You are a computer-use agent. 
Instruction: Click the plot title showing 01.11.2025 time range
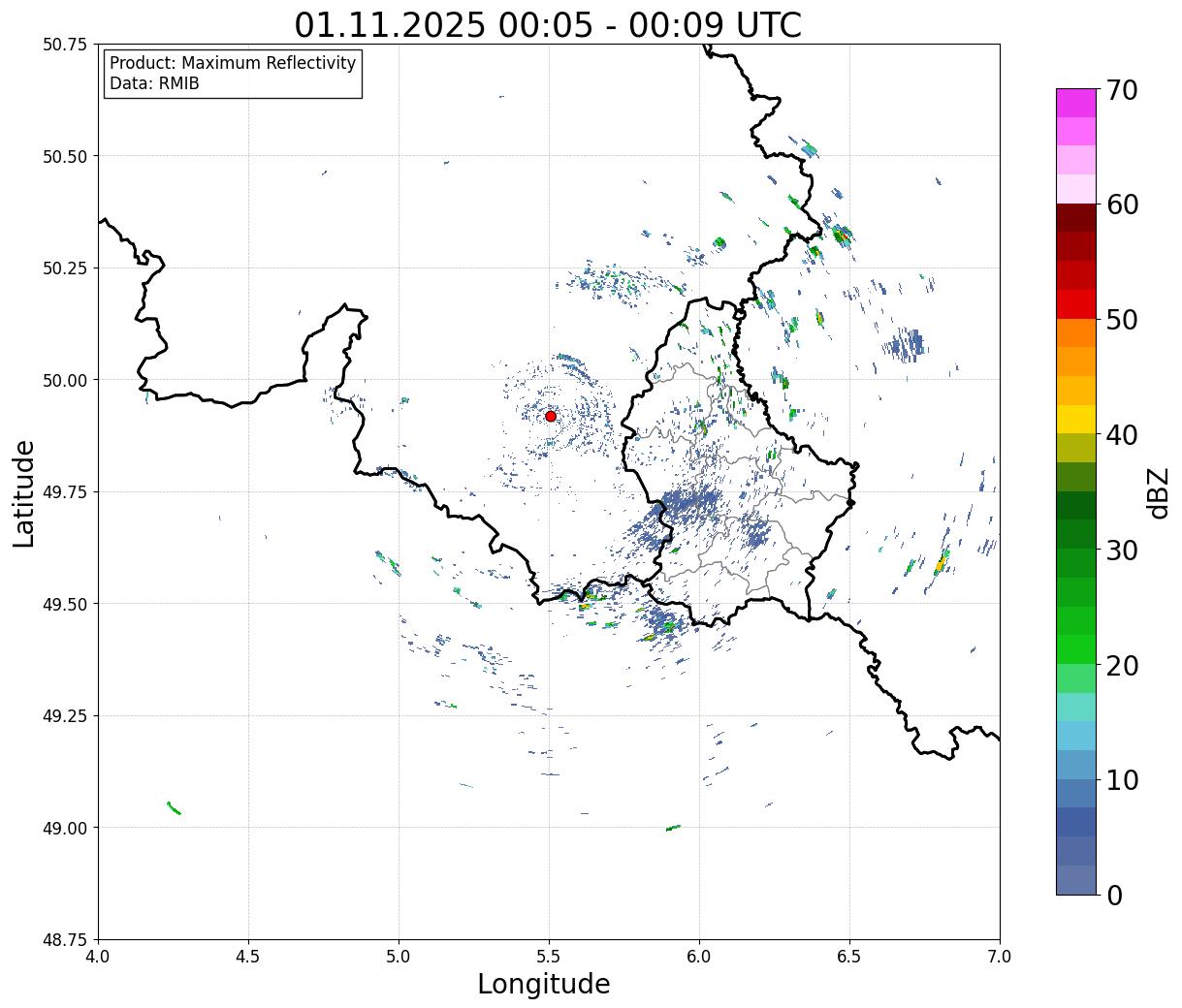[x=548, y=25]
